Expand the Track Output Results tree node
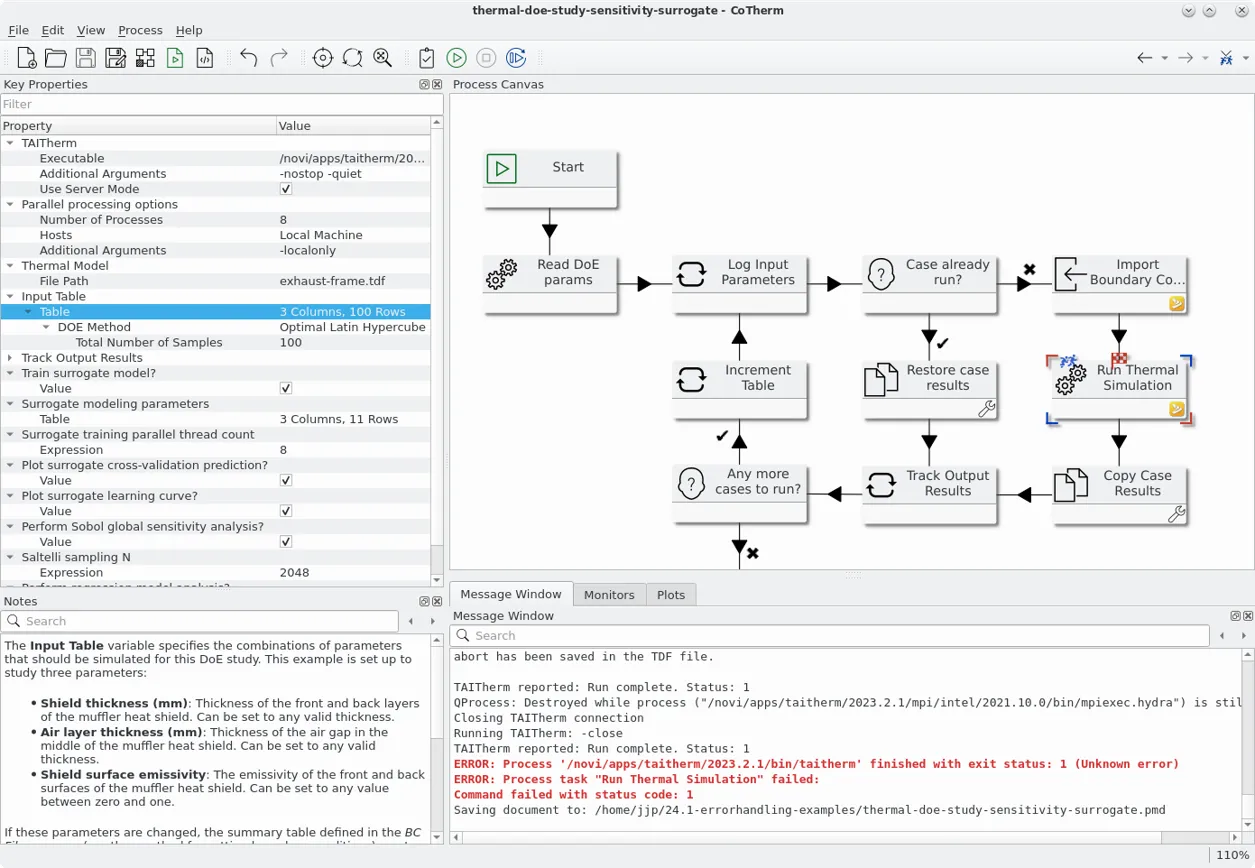The image size is (1255, 868). (10, 358)
